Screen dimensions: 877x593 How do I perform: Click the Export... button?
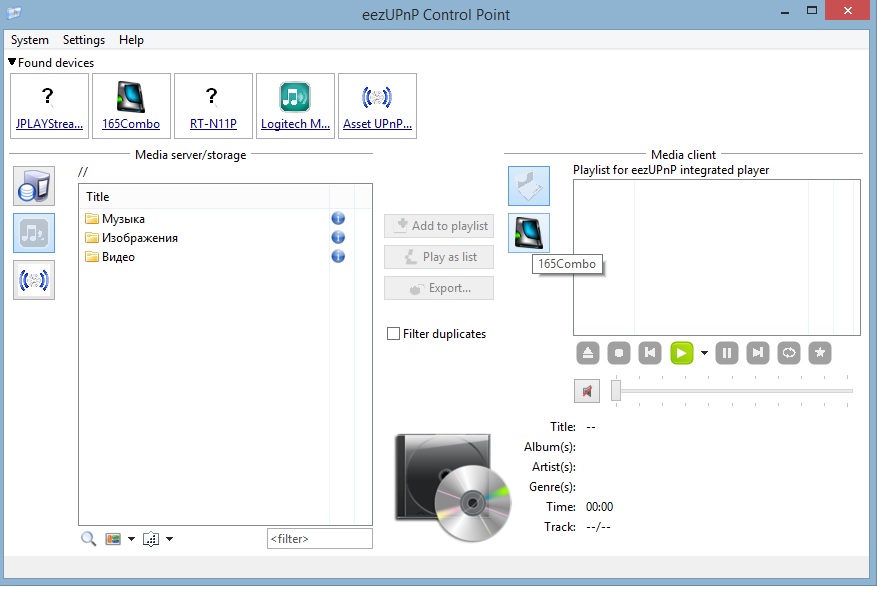[x=439, y=288]
